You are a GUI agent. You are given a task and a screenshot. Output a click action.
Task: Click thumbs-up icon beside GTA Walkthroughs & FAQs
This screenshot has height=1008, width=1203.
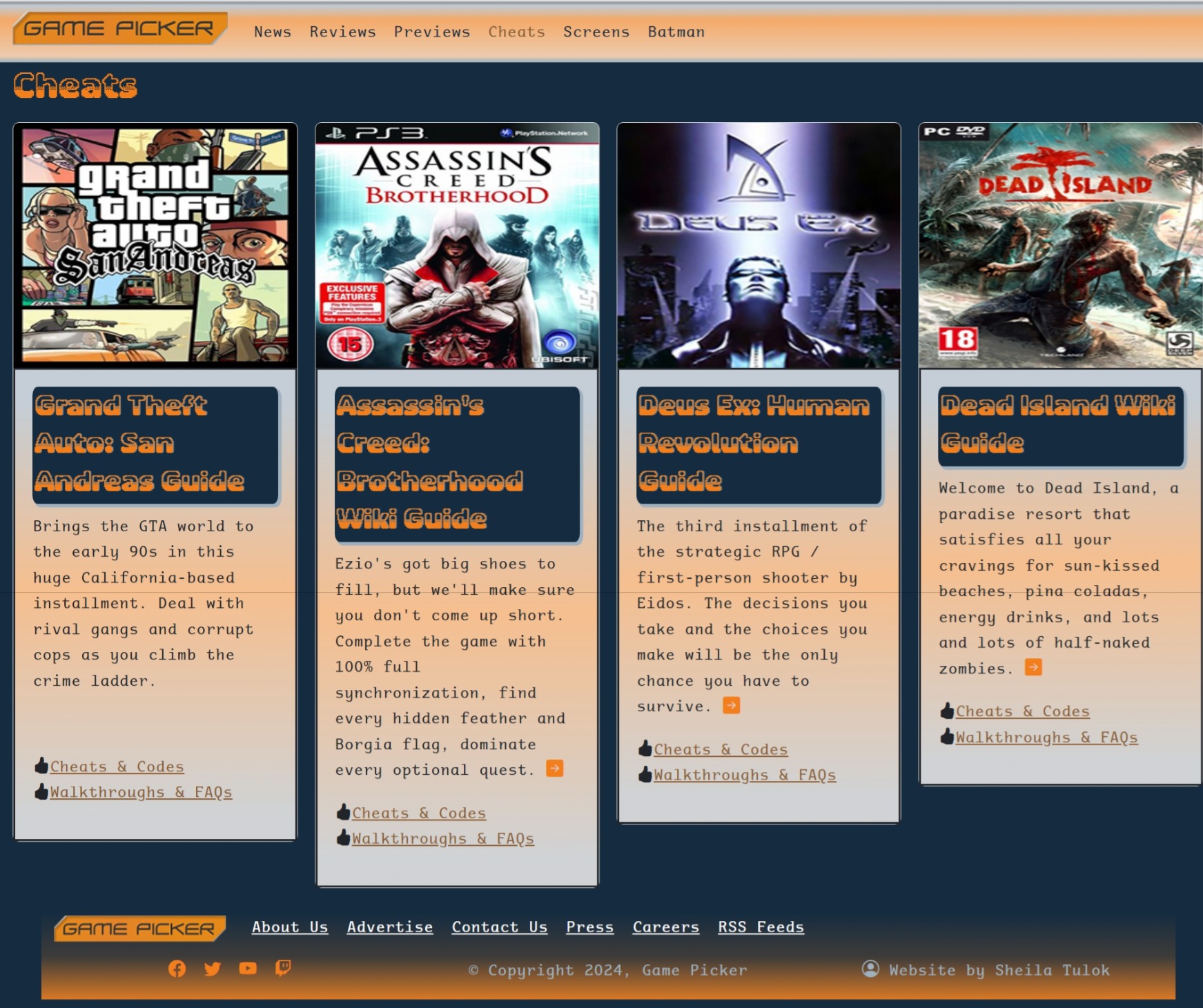[x=41, y=791]
